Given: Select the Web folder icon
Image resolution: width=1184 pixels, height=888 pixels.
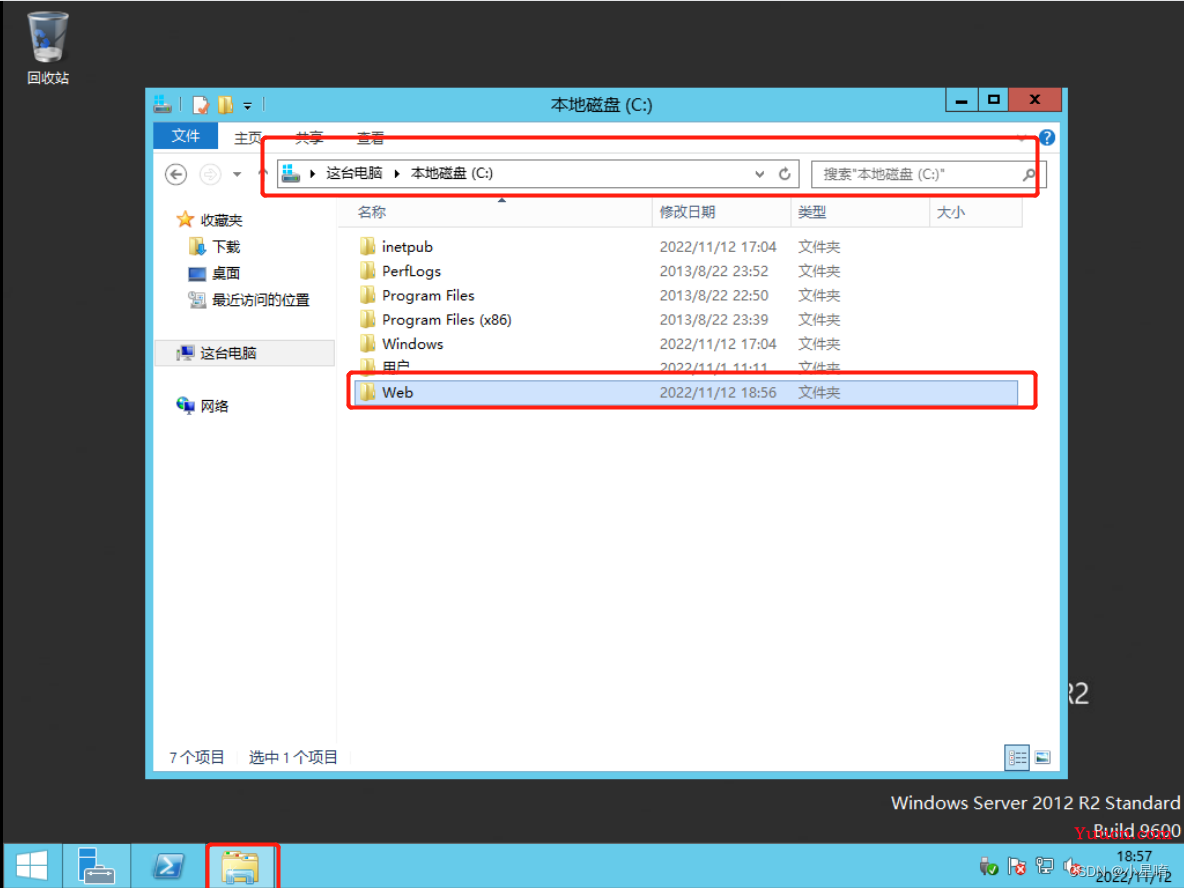Looking at the screenshot, I should pyautogui.click(x=368, y=391).
